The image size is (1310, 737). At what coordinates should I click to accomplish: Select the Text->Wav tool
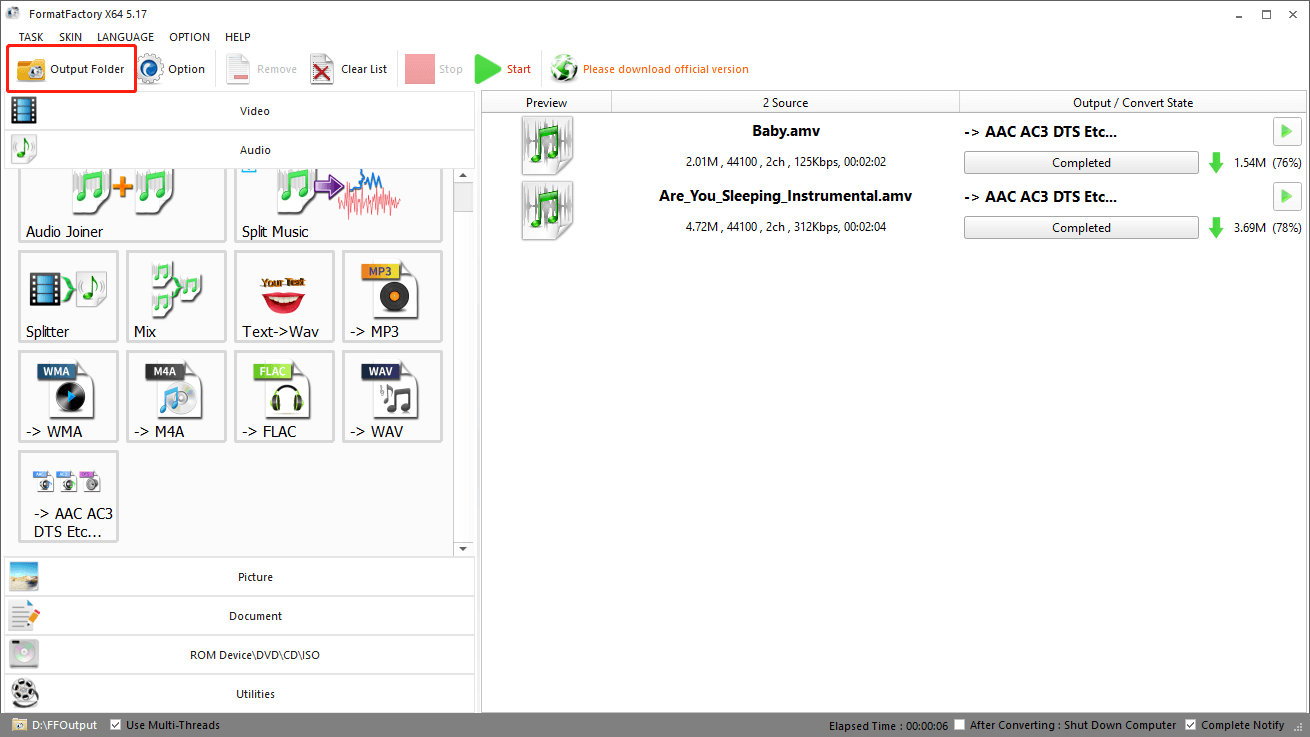tap(284, 296)
